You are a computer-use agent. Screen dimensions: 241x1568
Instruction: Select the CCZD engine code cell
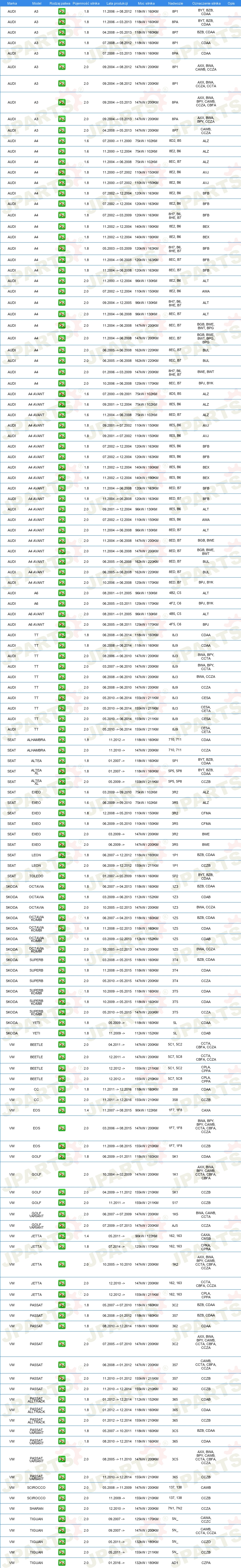[206, 1541]
